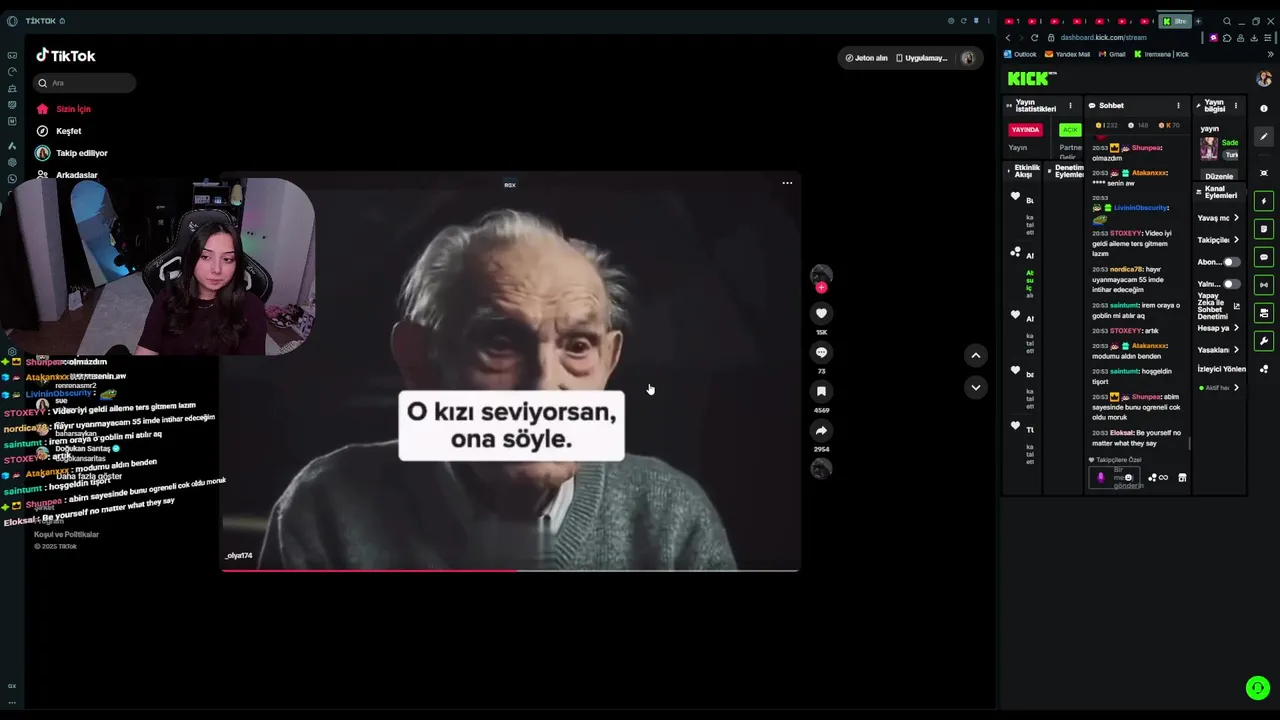Open the TikTok profile avatar at top right
This screenshot has width=1280, height=720.
coord(967,58)
